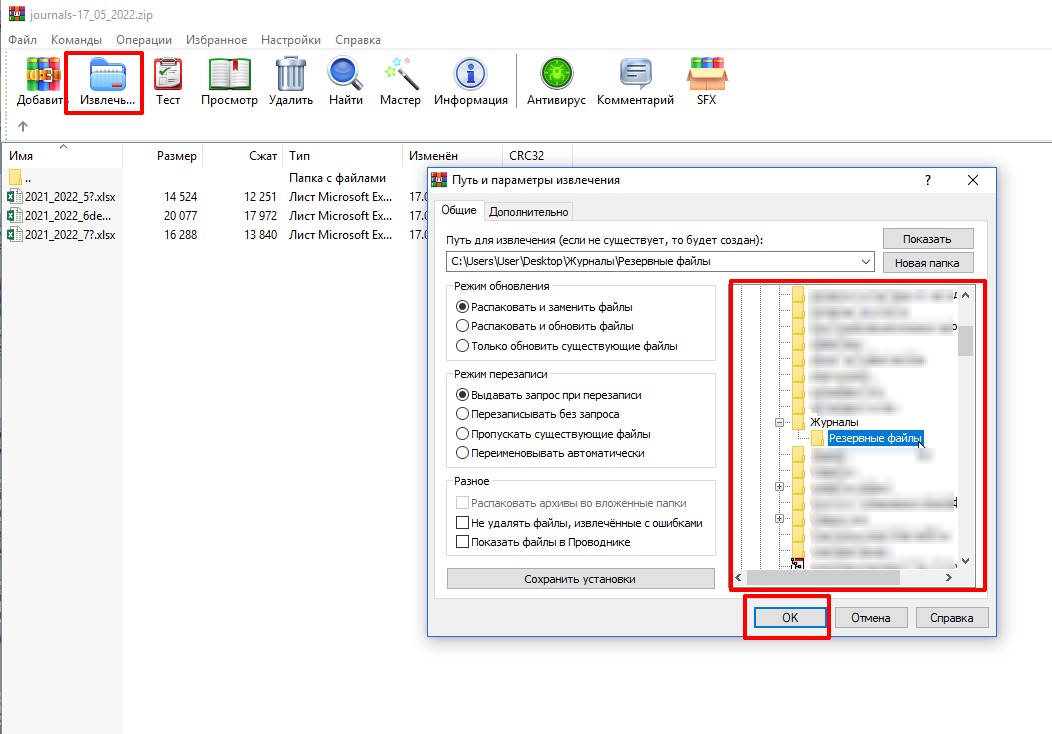Click folder icon next to Журналы

[798, 422]
